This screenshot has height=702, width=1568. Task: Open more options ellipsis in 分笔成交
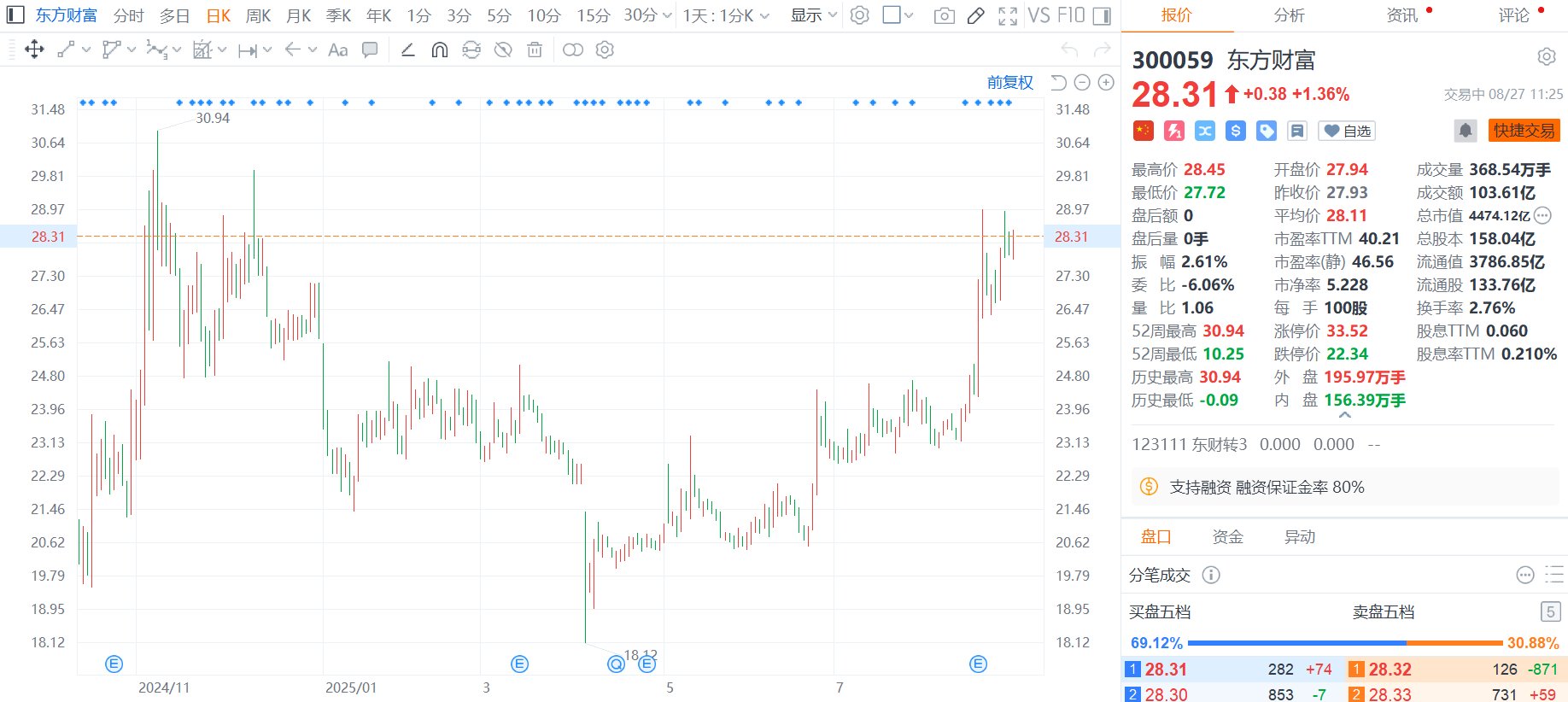tap(1525, 575)
